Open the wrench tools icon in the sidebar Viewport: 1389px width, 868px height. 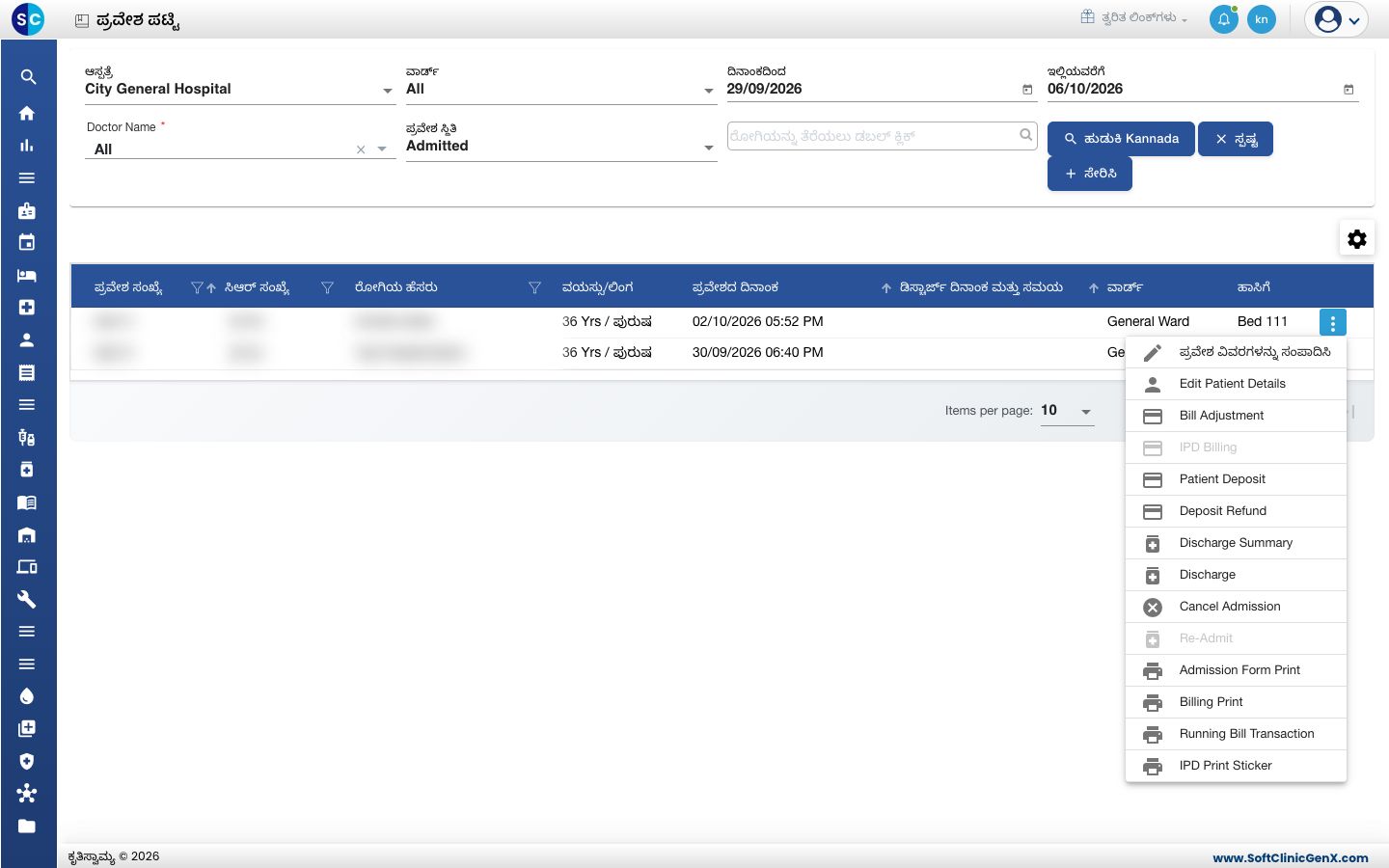pyautogui.click(x=27, y=599)
